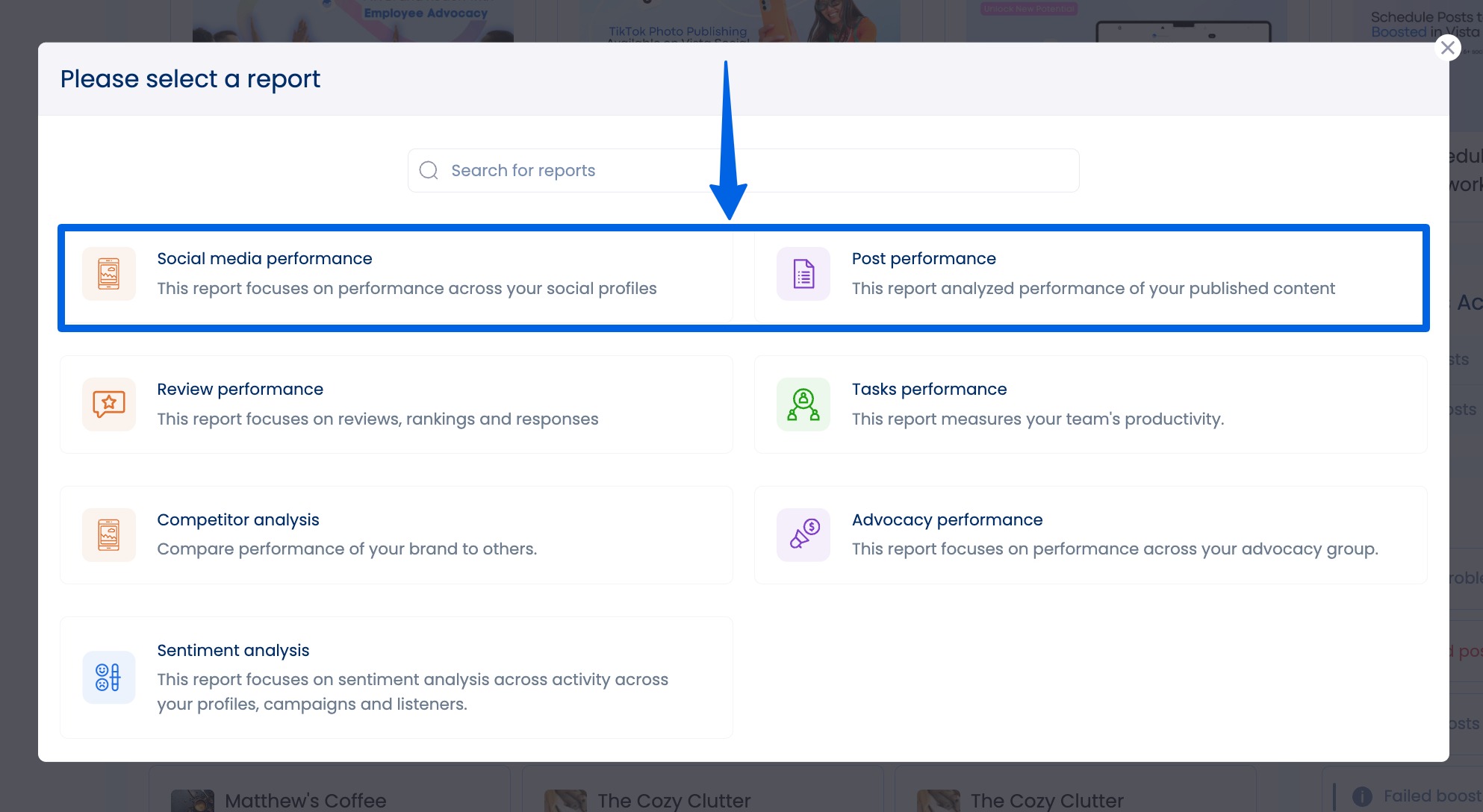Choose the Review performance report
The height and width of the screenshot is (812, 1483).
(396, 404)
